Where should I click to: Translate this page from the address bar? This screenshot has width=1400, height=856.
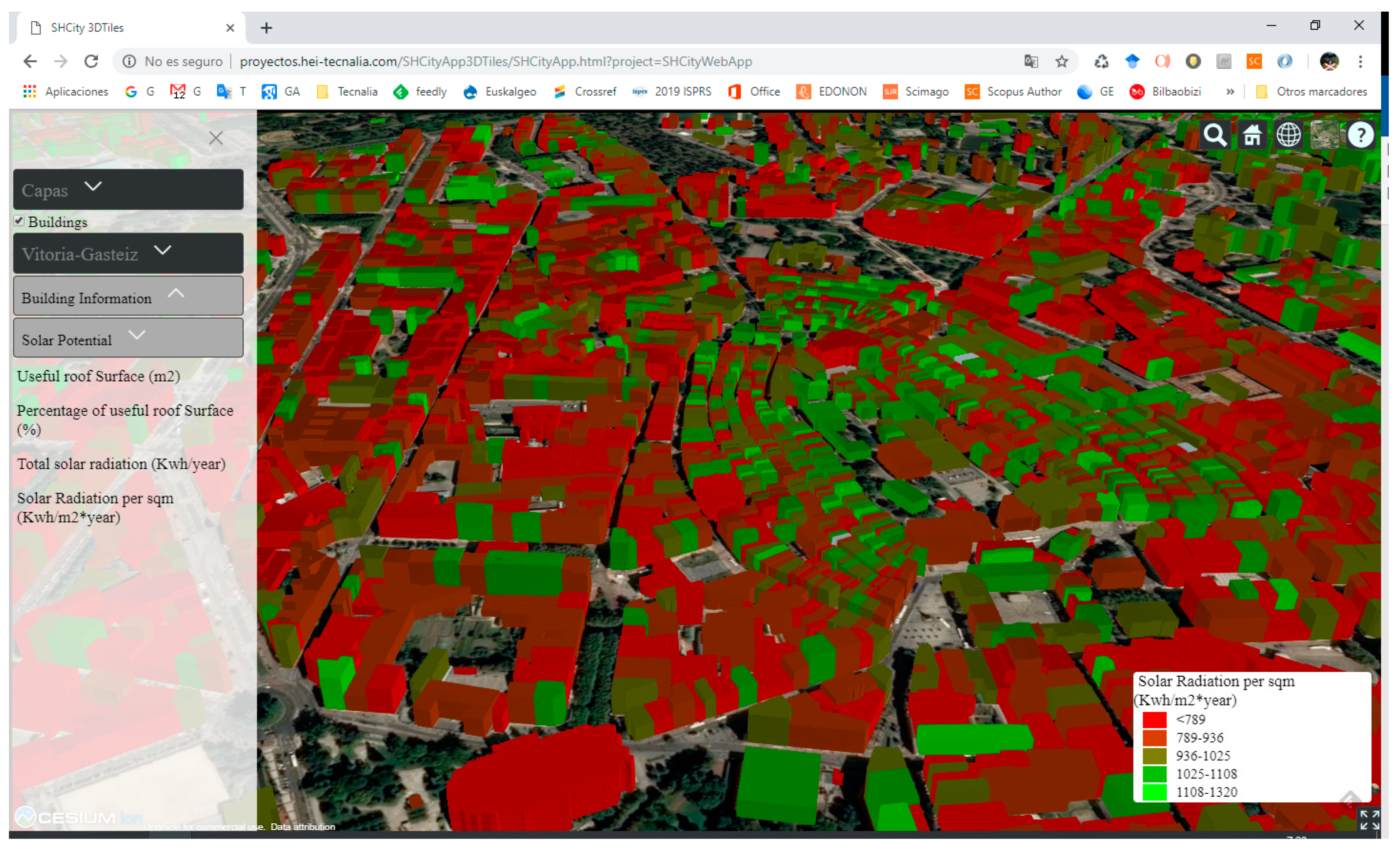click(x=1031, y=62)
